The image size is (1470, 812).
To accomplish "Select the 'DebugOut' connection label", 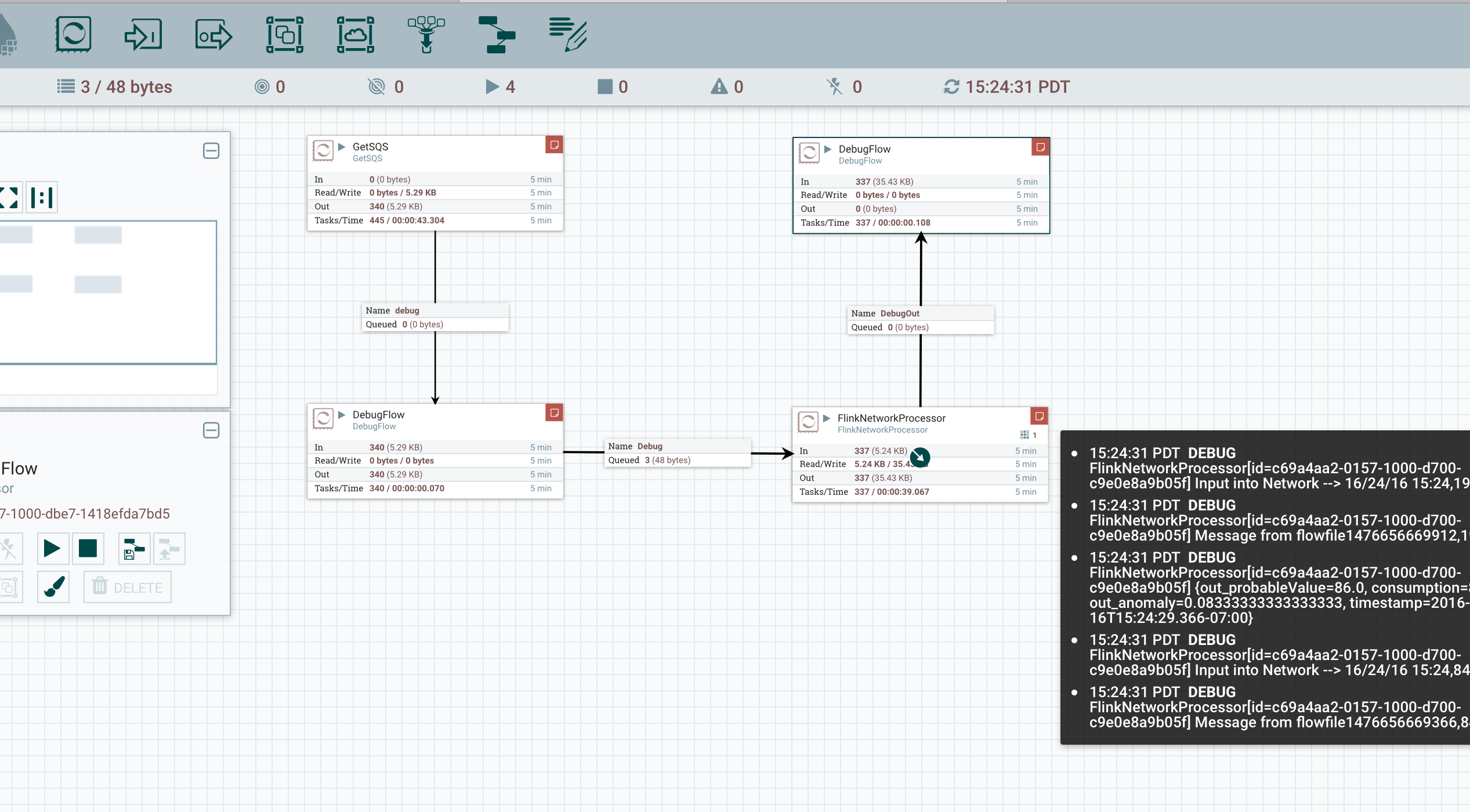I will coord(921,320).
